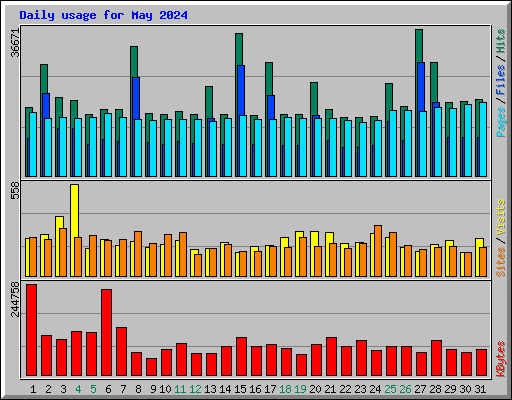Click day 22 on the x-axis
The height and width of the screenshot is (400, 512).
345,389
